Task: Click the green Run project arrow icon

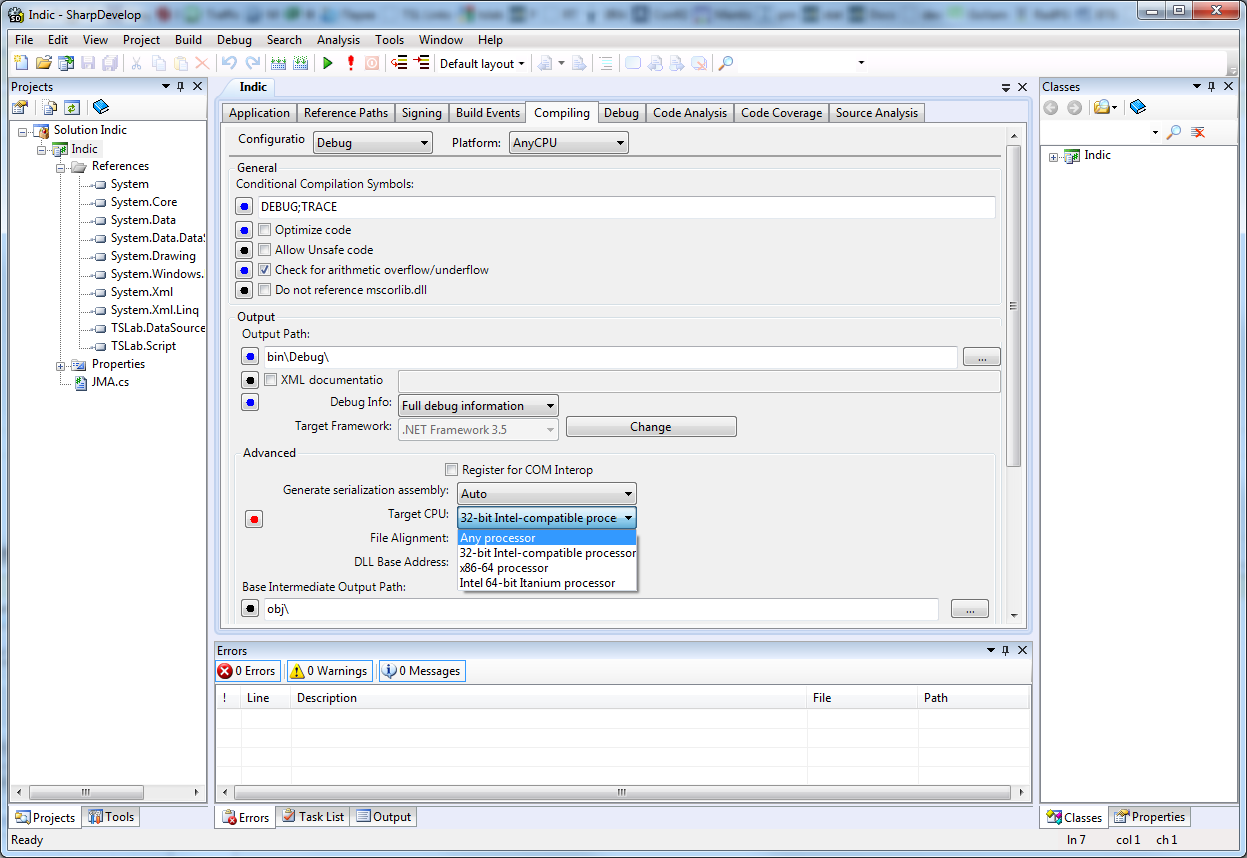Action: [327, 63]
